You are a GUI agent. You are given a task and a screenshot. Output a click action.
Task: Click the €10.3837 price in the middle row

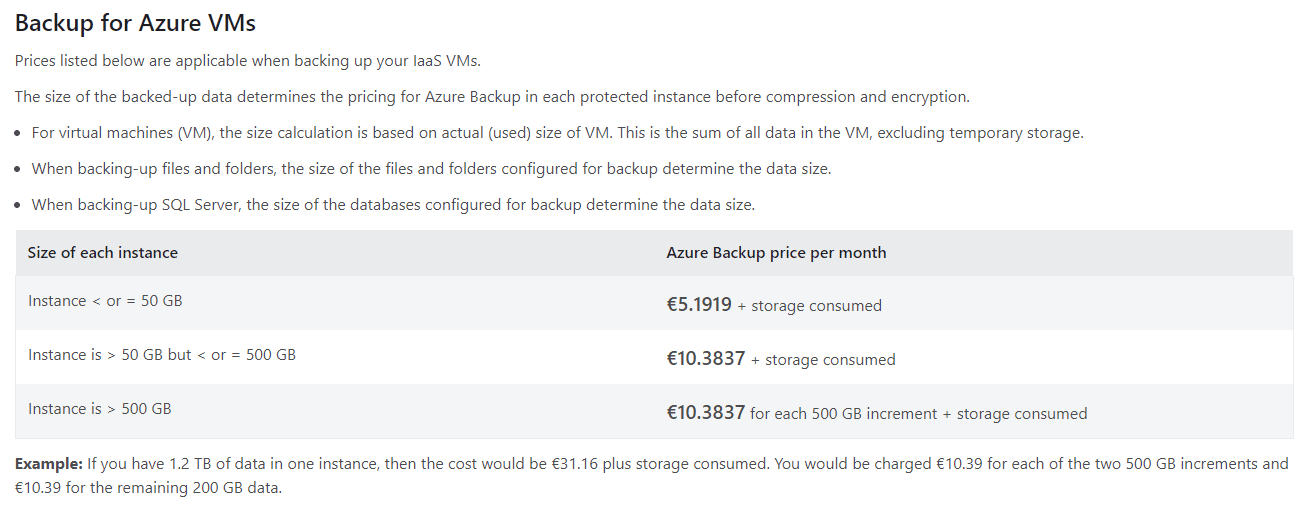pos(706,358)
